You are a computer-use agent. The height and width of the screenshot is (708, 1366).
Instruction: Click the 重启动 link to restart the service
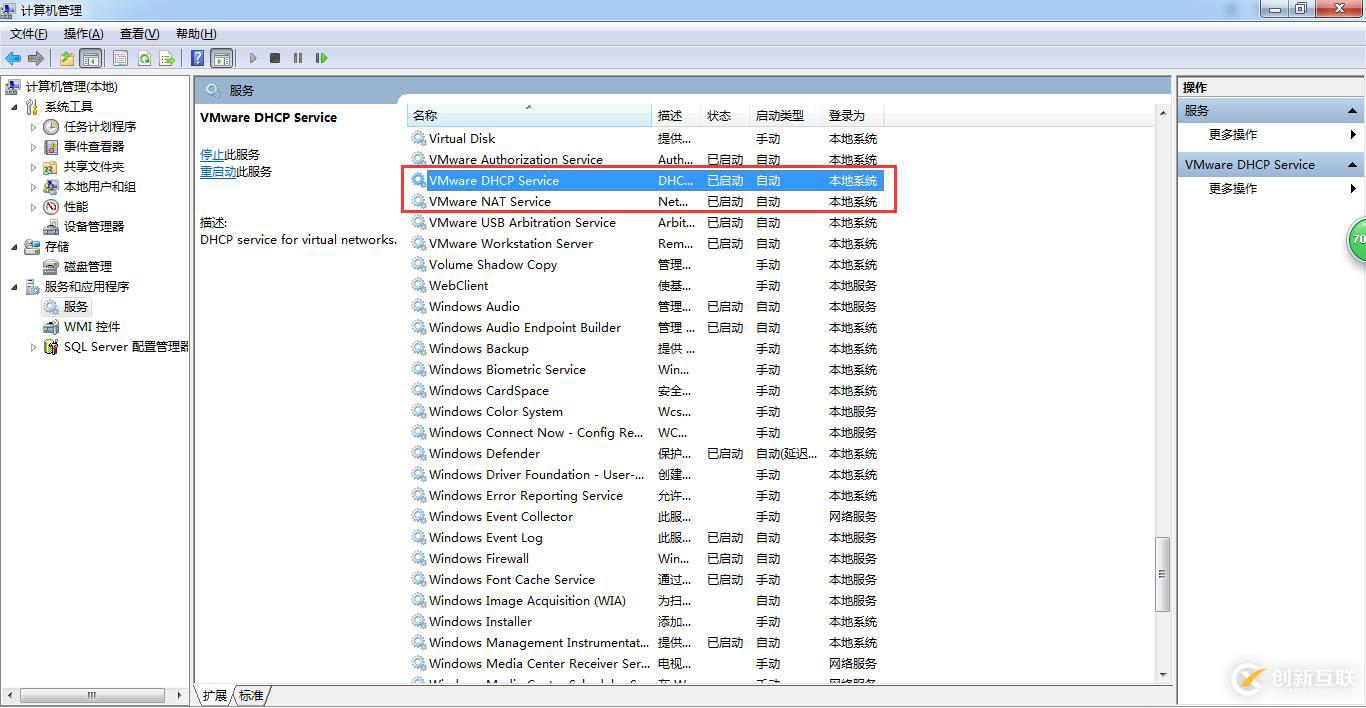click(218, 171)
